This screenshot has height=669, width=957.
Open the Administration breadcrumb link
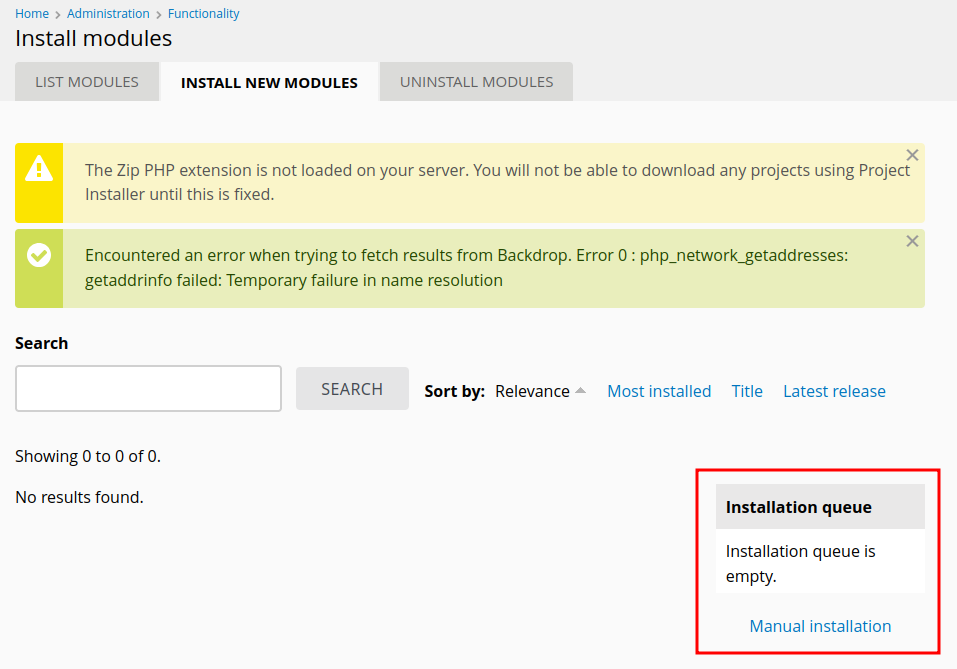pos(108,13)
